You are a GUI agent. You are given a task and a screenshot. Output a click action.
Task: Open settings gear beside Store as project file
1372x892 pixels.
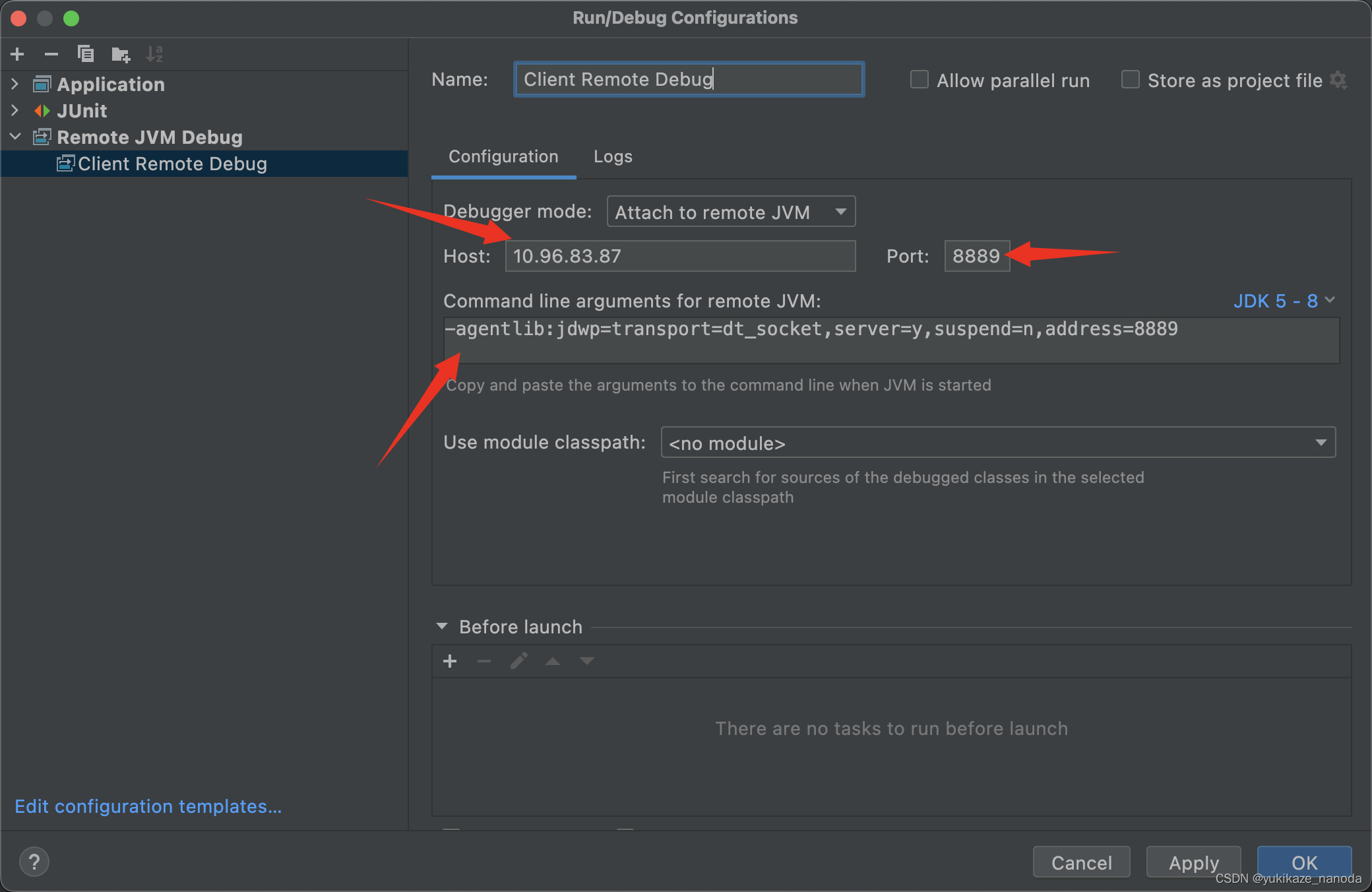[x=1339, y=79]
